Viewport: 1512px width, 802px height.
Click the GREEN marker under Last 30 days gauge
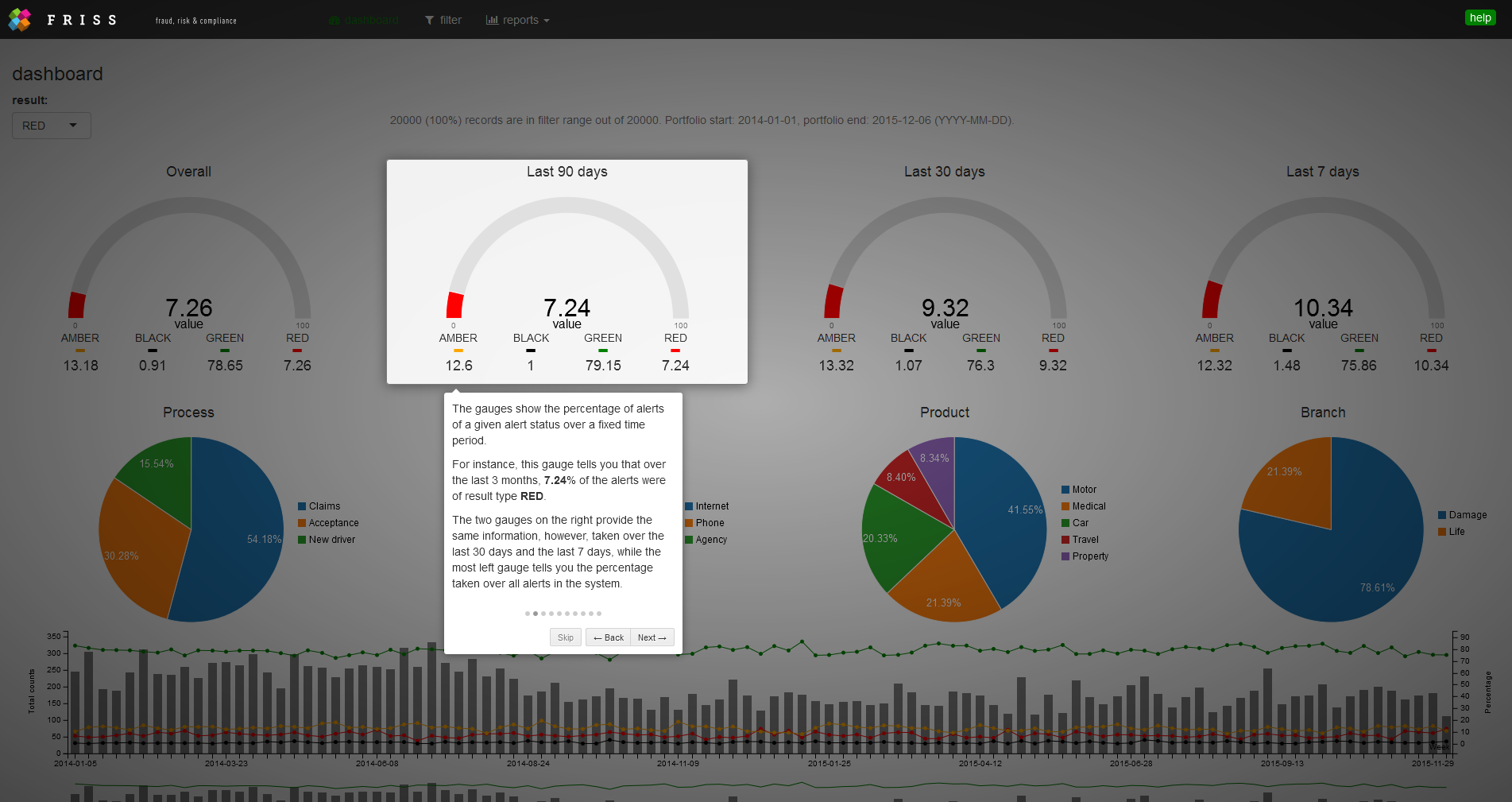981,351
